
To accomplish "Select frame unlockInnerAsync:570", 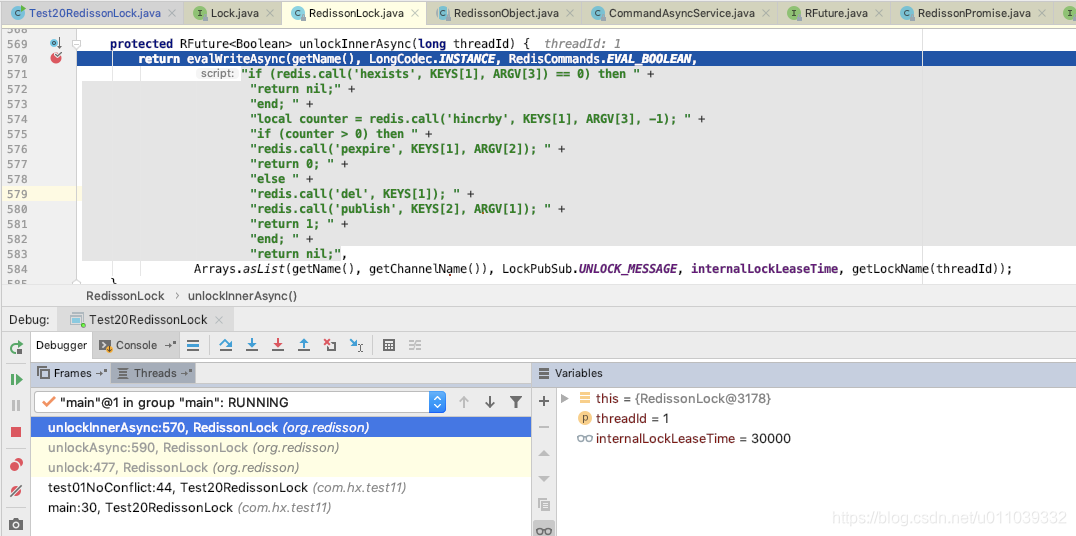I will click(281, 428).
